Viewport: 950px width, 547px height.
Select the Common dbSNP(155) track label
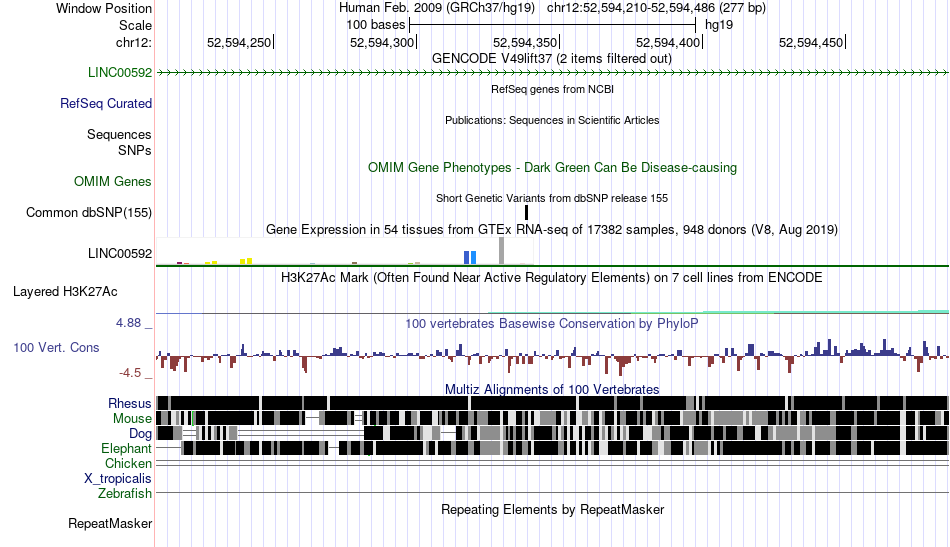click(x=88, y=213)
